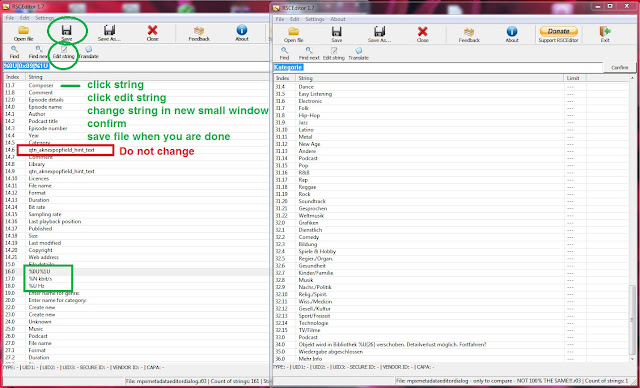Image resolution: width=640 pixels, height=388 pixels.
Task: Select the Web address row
Action: click(x=136, y=257)
